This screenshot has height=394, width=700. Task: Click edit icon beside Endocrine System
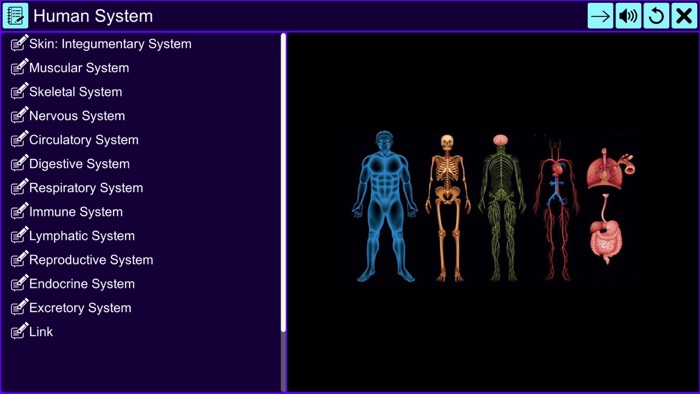coord(19,283)
